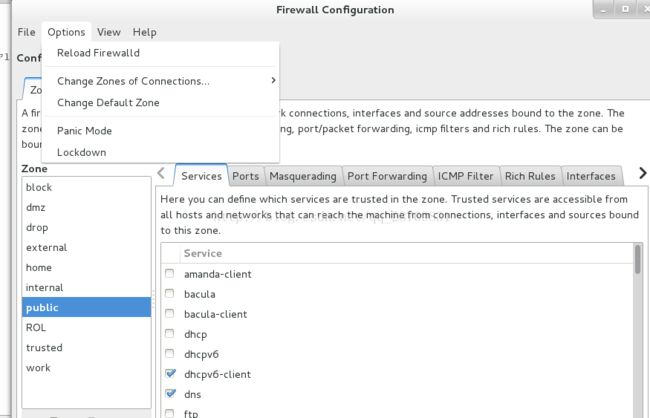Open the View menu
This screenshot has width=650, height=418.
click(x=109, y=32)
